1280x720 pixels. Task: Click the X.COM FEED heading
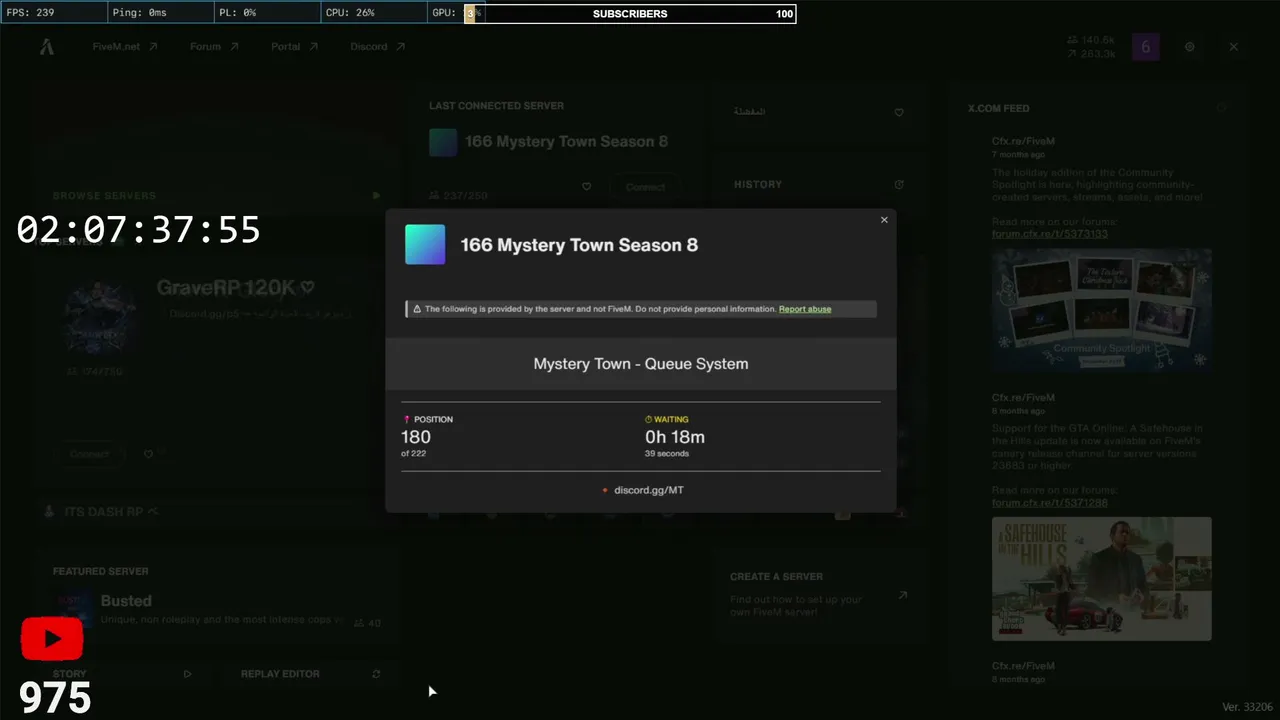998,108
